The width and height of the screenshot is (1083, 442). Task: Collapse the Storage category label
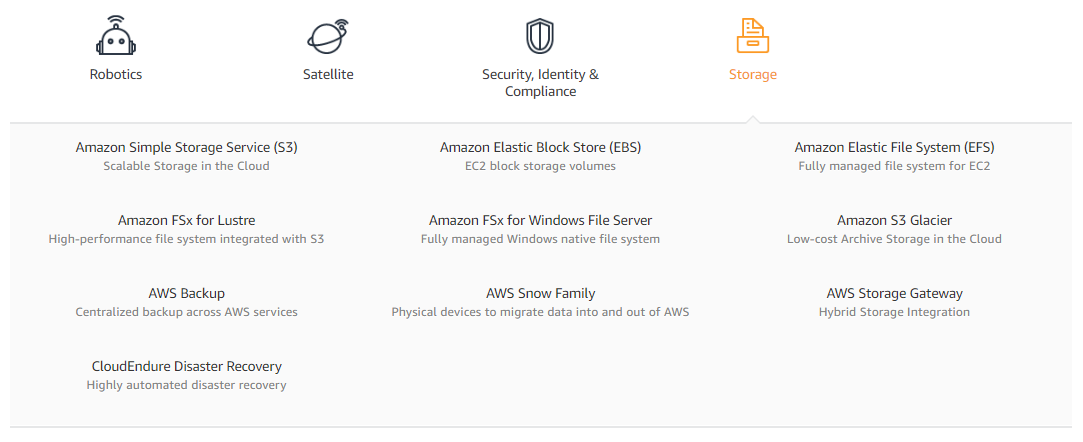tap(753, 75)
